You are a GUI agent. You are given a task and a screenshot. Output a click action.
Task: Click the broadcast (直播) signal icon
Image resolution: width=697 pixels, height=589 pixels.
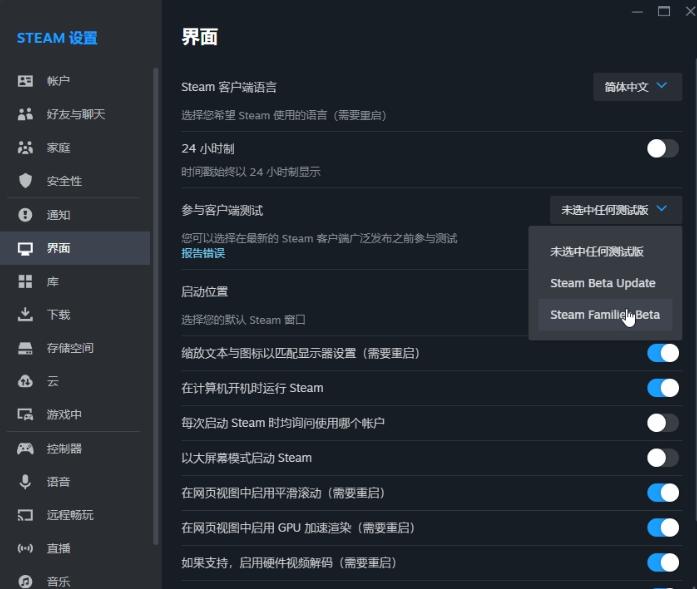[x=25, y=548]
